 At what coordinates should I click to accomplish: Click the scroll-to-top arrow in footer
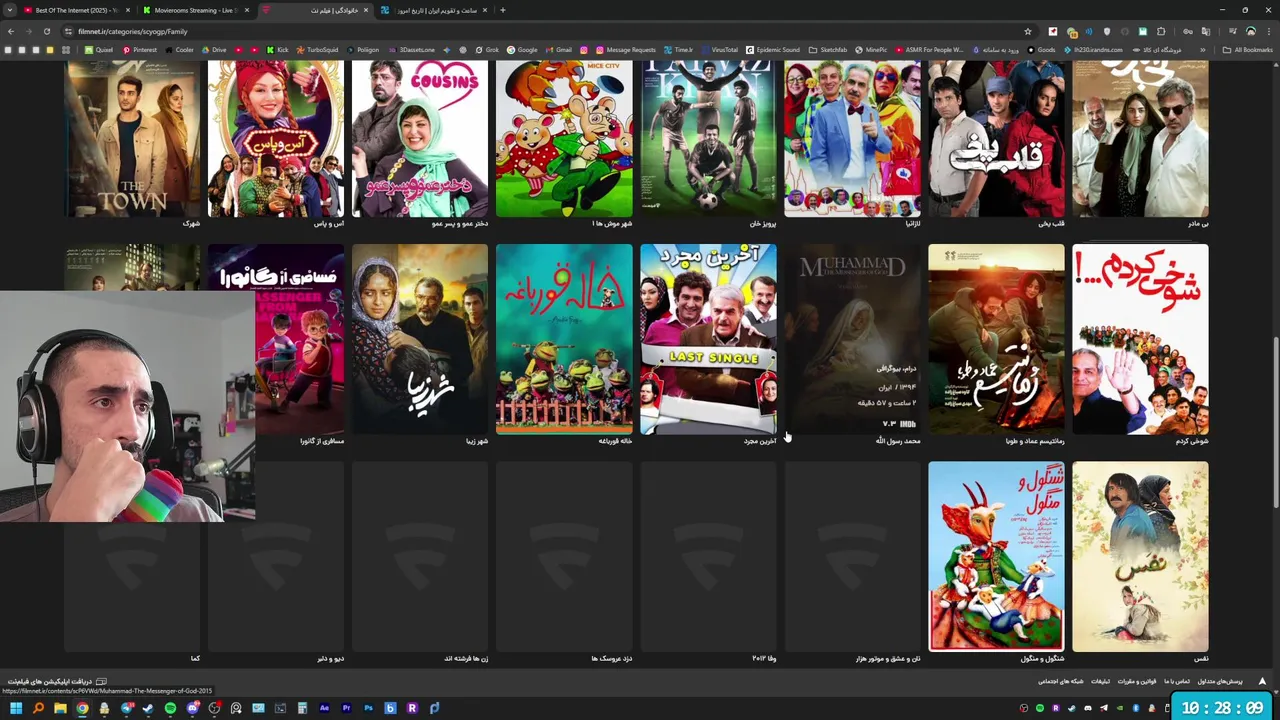pos(1262,681)
